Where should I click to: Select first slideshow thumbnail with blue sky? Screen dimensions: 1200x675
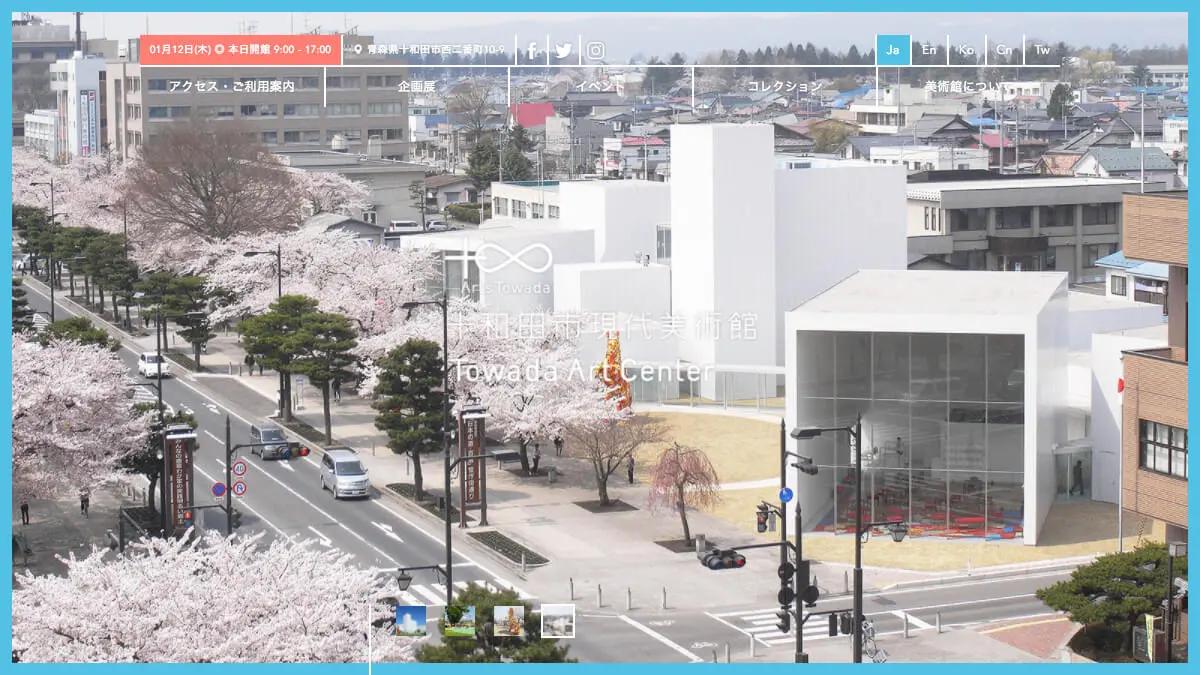coord(411,621)
